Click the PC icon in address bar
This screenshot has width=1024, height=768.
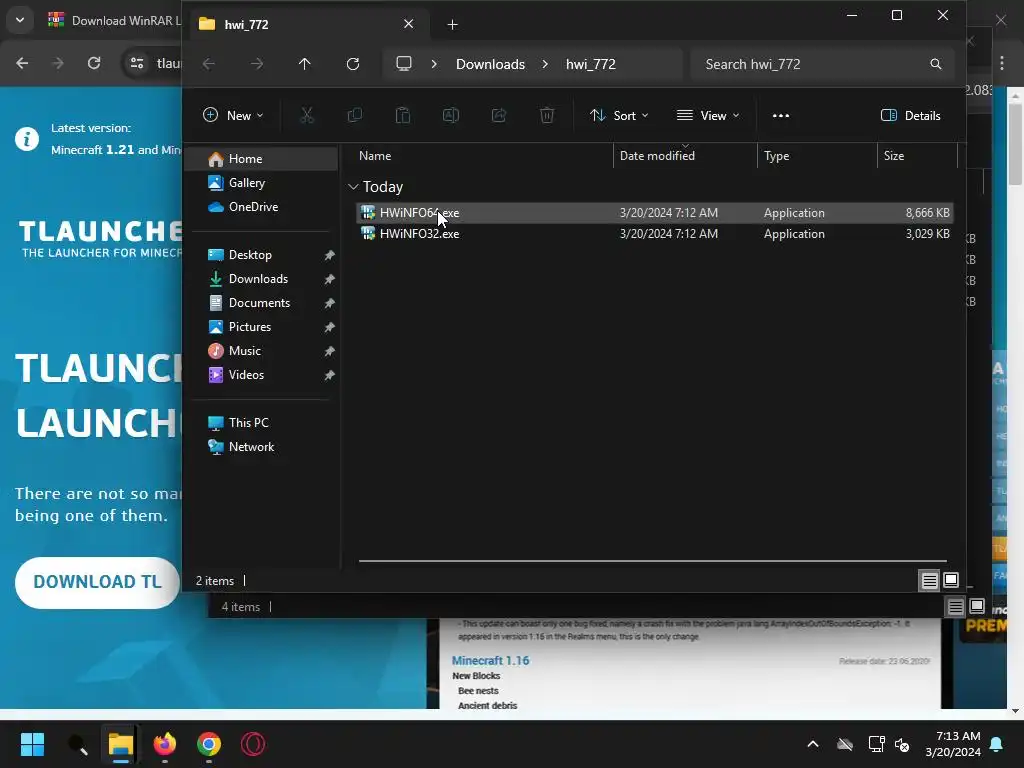[404, 63]
